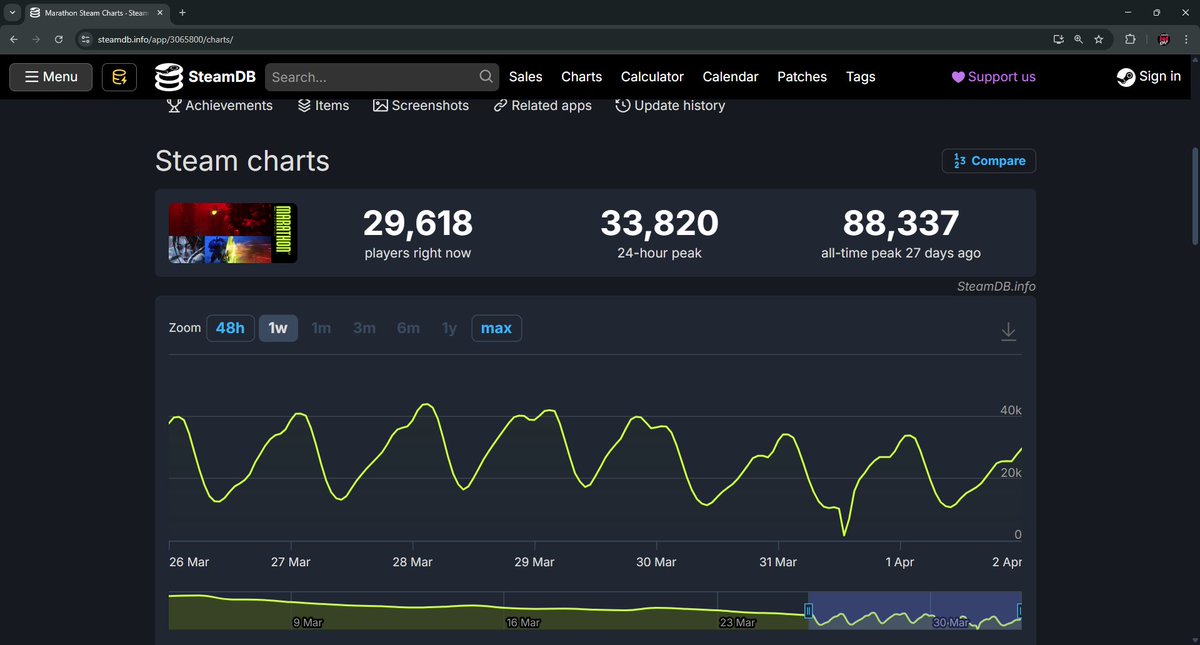Open the Tags nav item
The image size is (1200, 645).
click(860, 77)
